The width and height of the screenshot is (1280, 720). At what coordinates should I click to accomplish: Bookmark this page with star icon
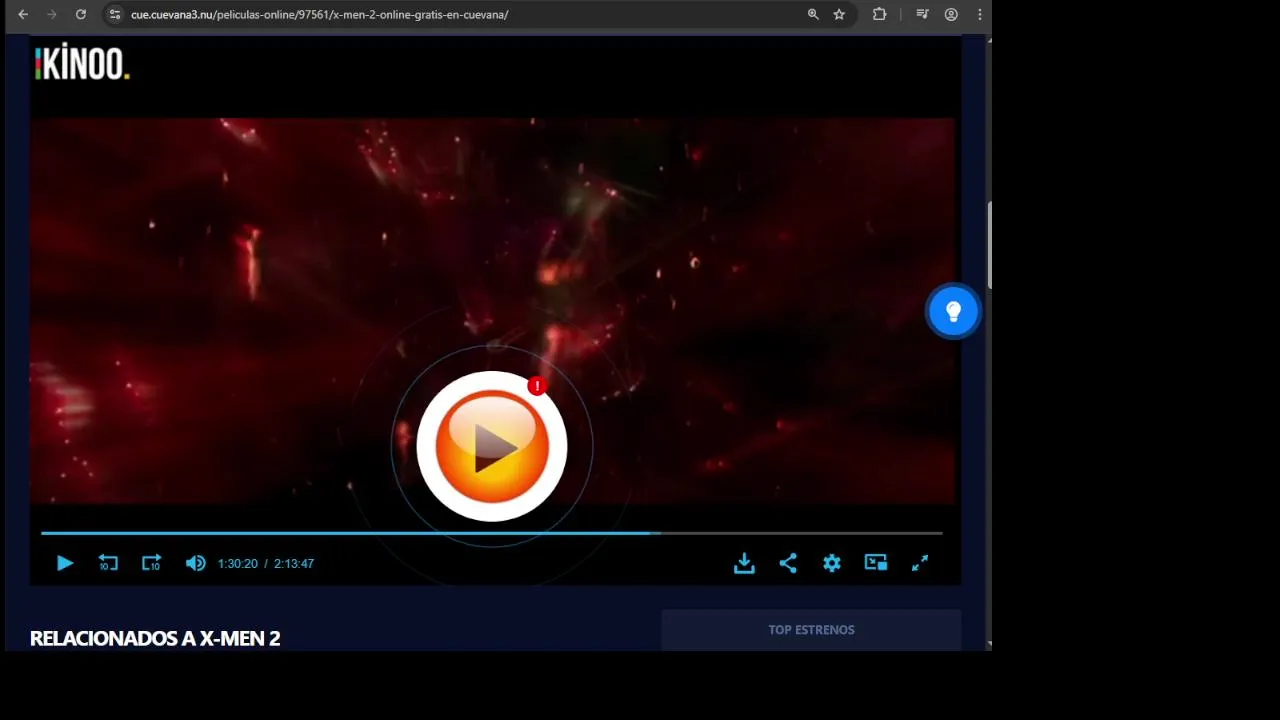(839, 15)
